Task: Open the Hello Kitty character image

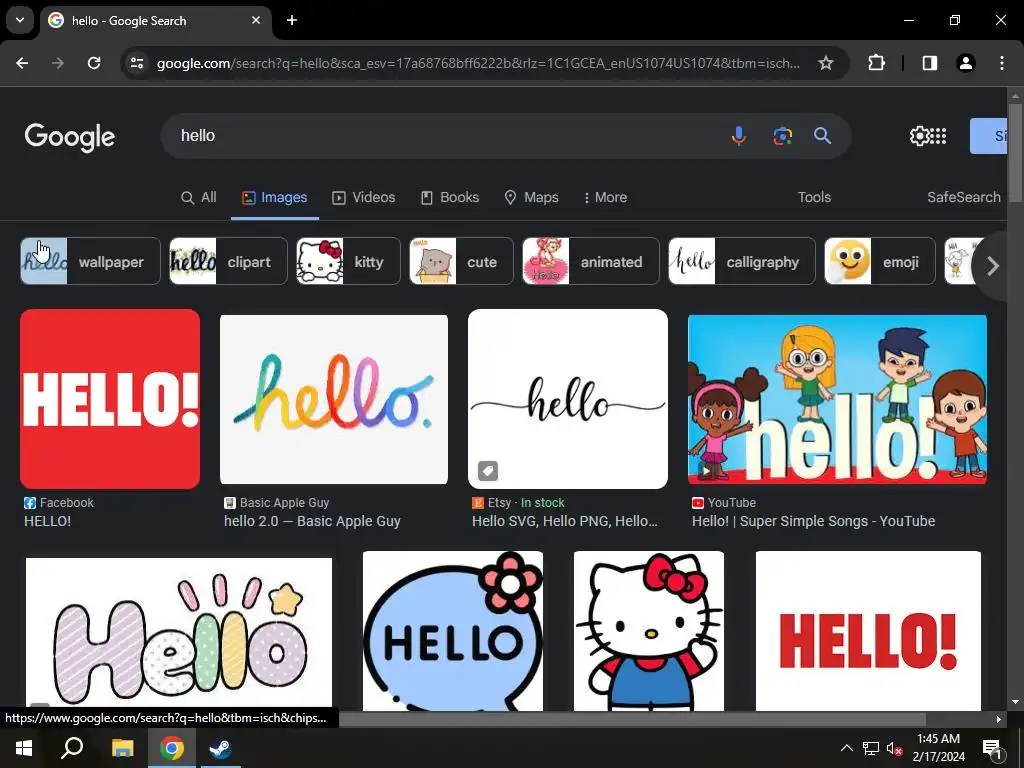Action: [648, 631]
